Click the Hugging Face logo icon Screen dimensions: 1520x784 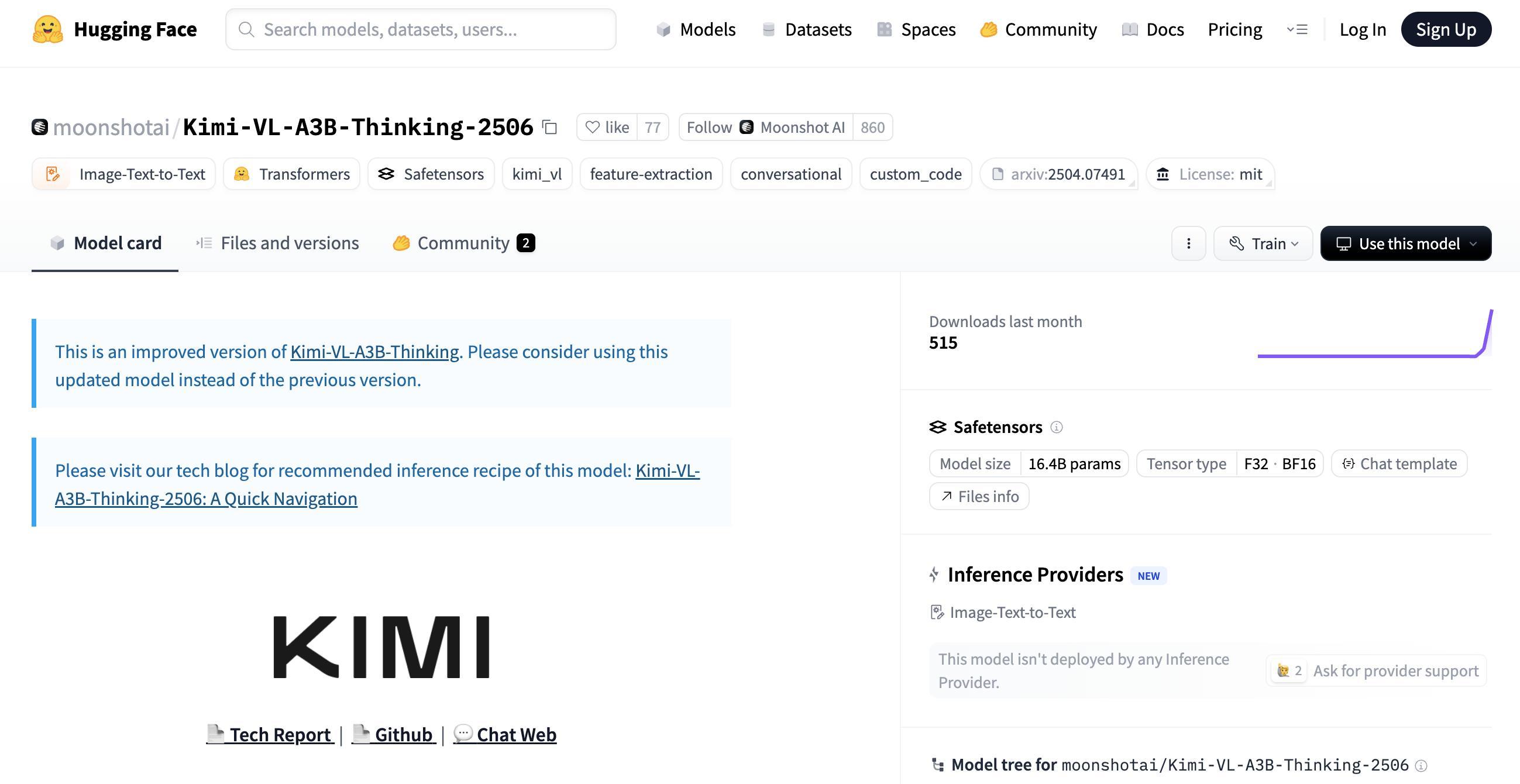48,29
